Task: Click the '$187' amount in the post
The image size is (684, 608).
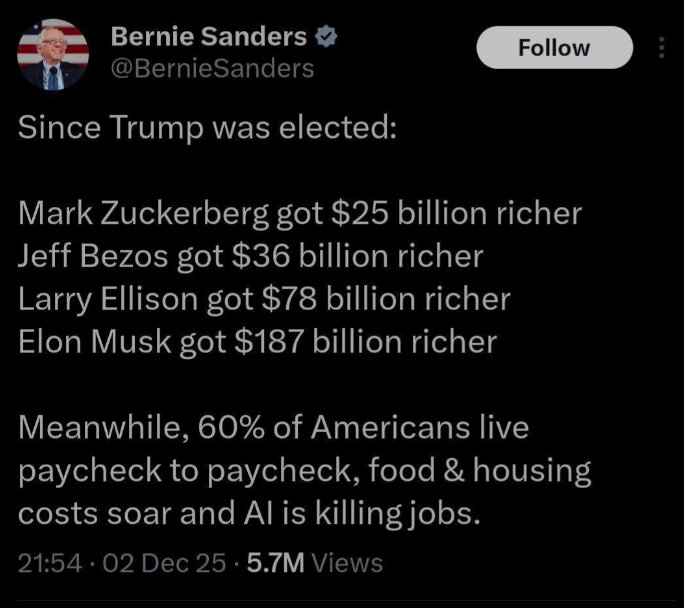Action: pos(270,342)
